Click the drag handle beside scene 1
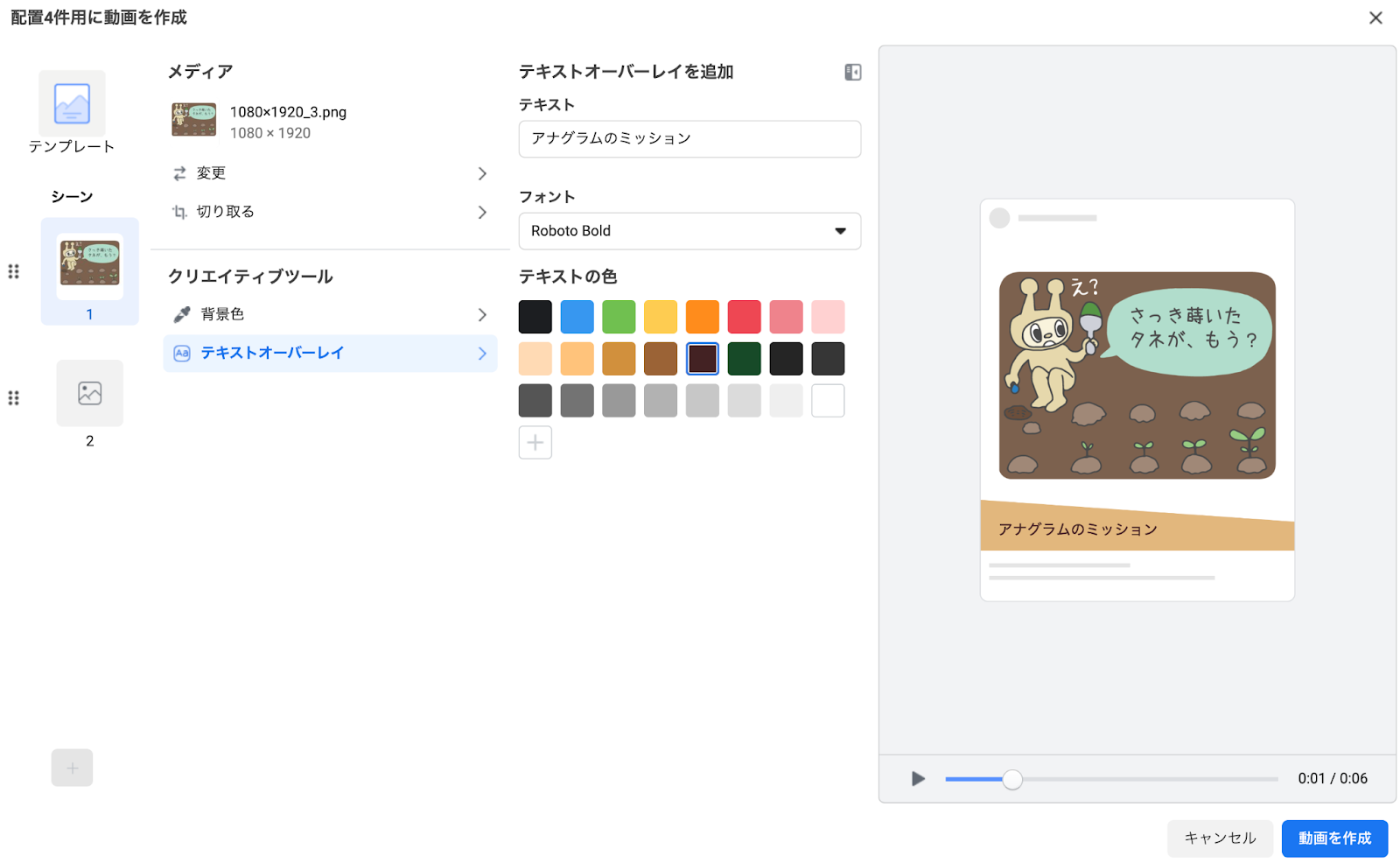 (13, 271)
